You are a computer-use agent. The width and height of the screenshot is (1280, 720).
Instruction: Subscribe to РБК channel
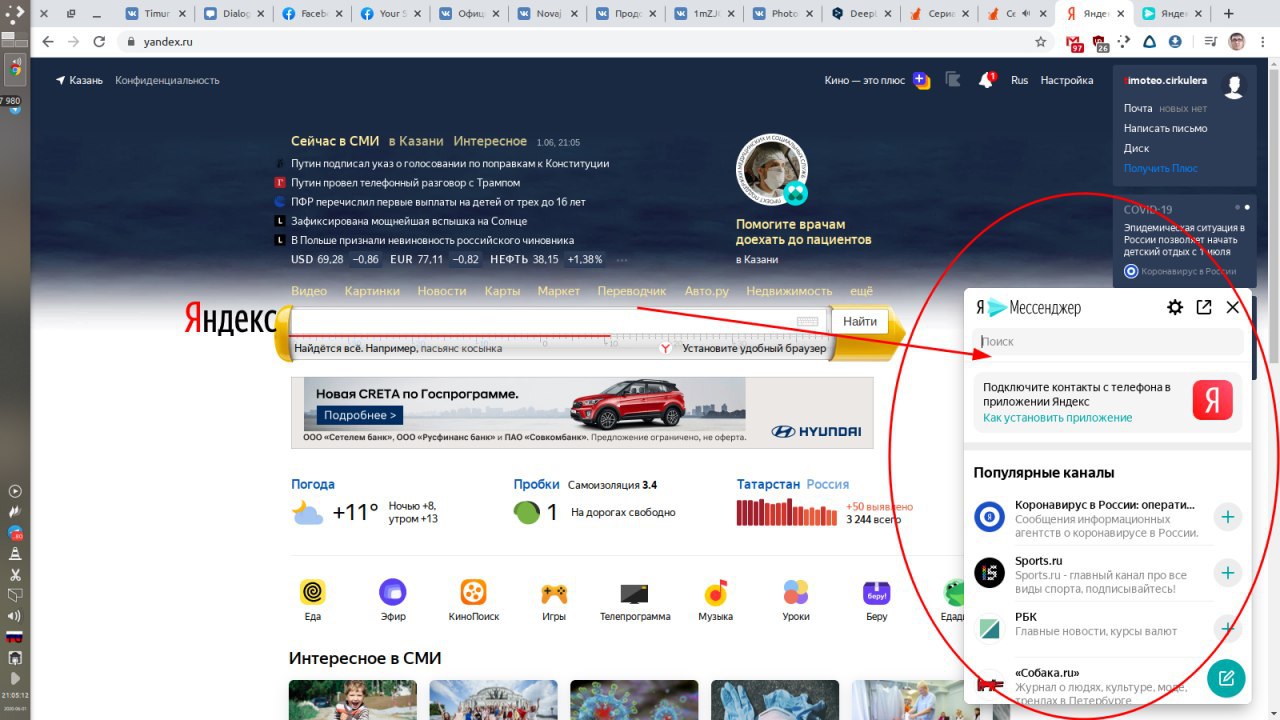[1228, 629]
